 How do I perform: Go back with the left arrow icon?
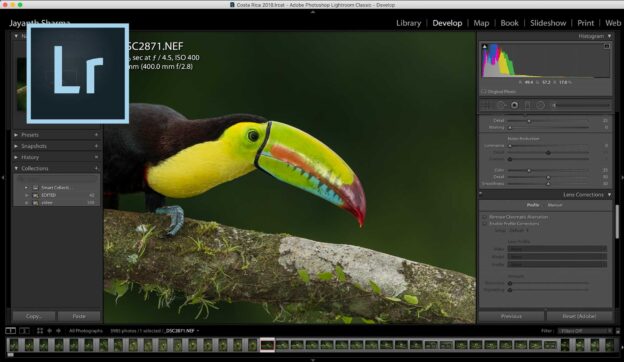tap(49, 331)
